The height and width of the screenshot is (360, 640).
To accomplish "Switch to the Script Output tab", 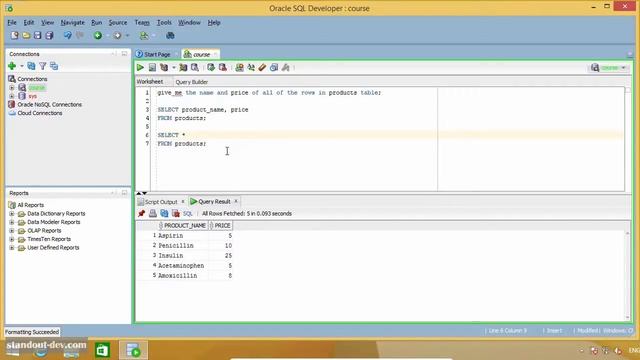I will pyautogui.click(x=161, y=202).
